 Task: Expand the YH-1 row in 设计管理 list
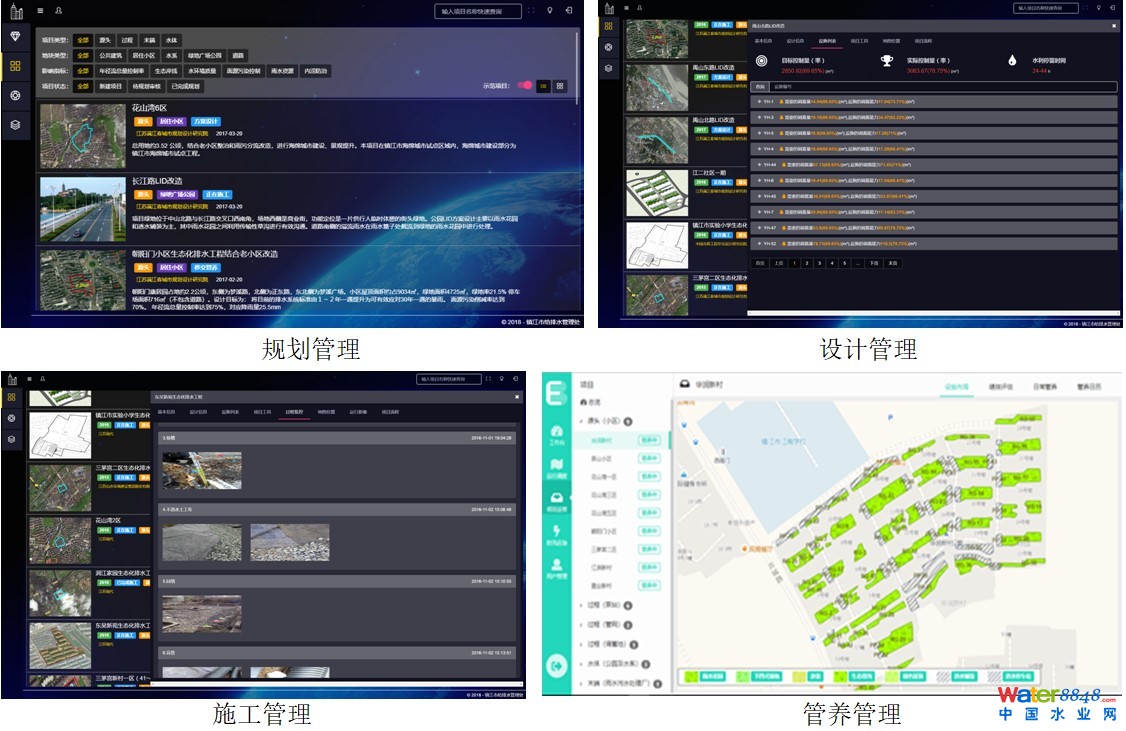pyautogui.click(x=758, y=101)
